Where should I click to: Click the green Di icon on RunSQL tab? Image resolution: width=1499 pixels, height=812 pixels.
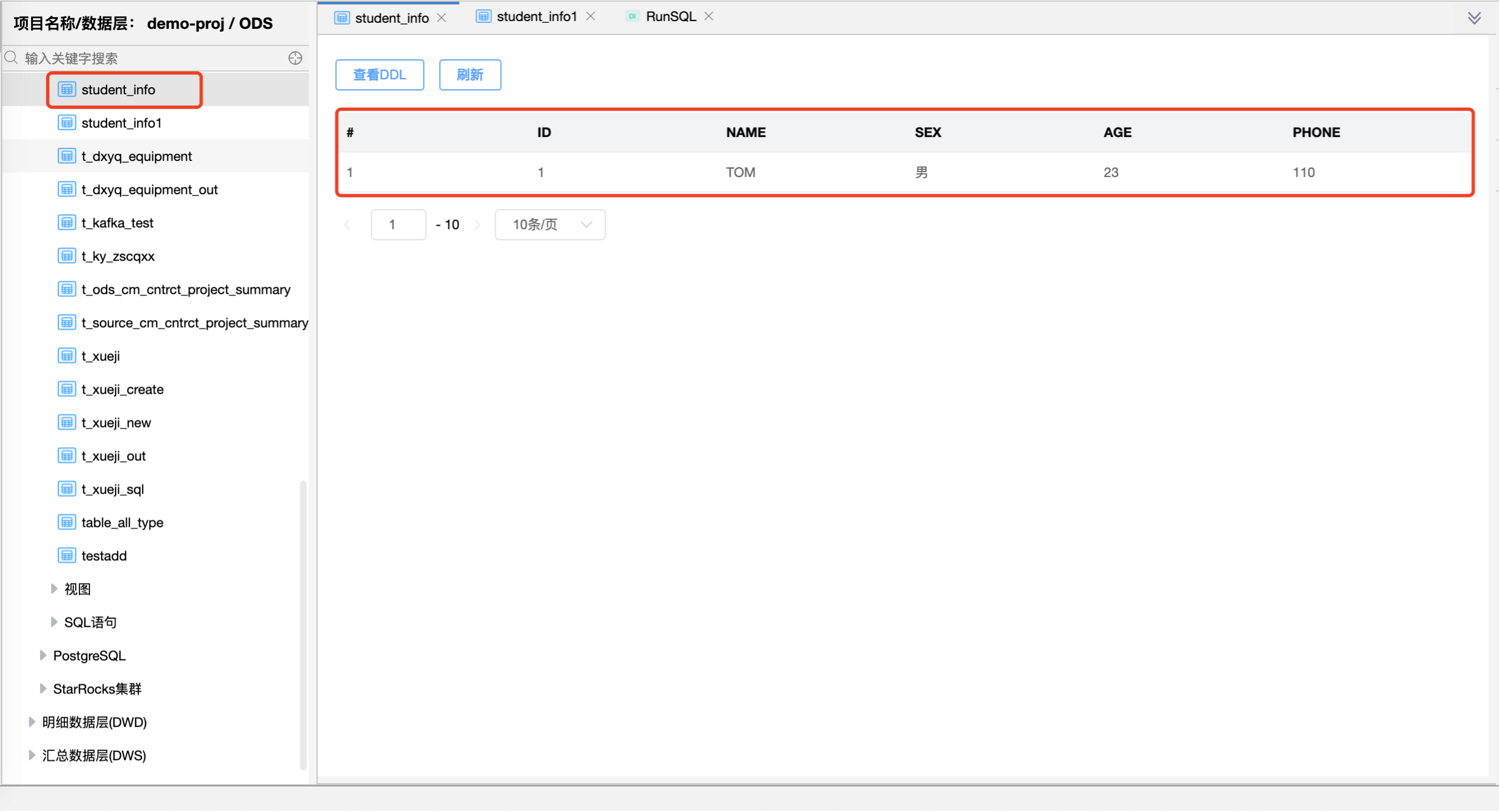click(632, 16)
